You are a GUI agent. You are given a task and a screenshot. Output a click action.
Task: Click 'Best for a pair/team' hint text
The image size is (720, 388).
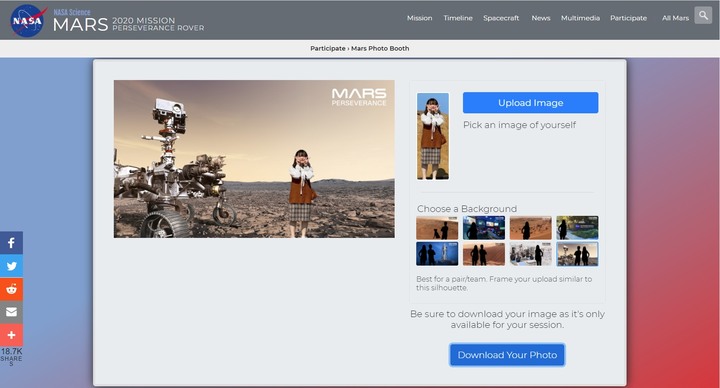504,283
